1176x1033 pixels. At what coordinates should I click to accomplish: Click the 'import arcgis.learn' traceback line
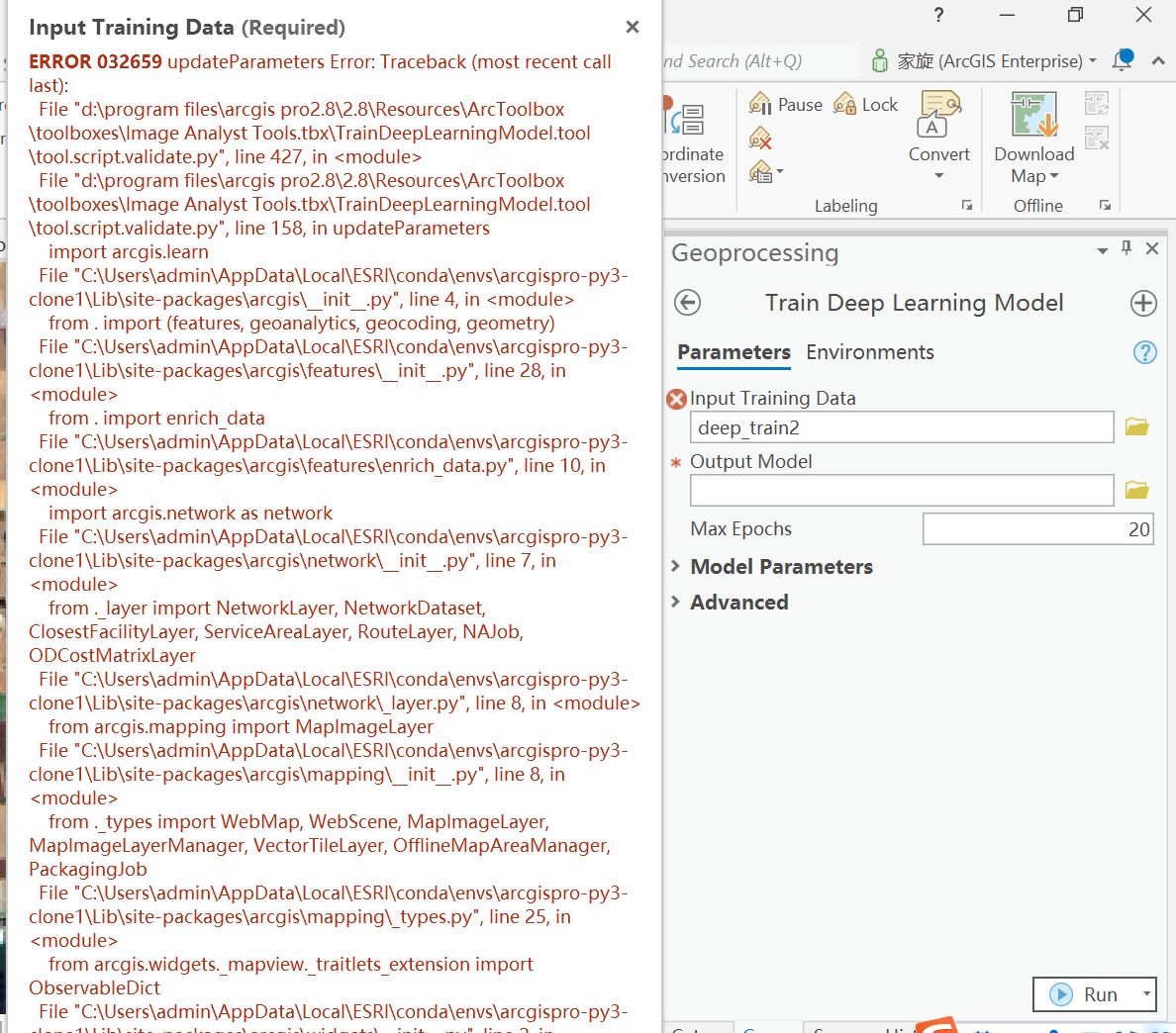pyautogui.click(x=129, y=252)
